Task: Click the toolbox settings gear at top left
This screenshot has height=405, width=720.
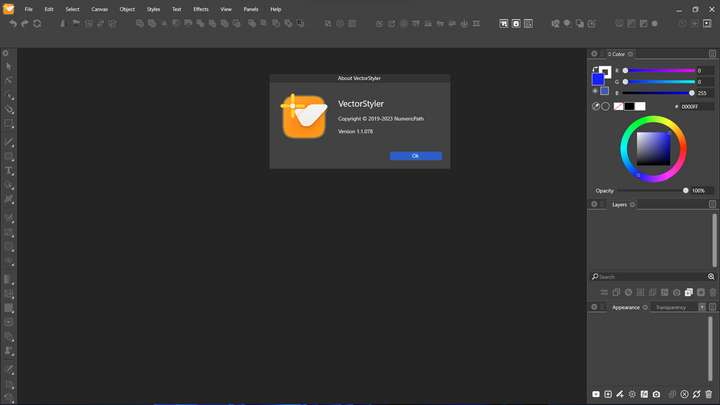Action: (x=6, y=54)
